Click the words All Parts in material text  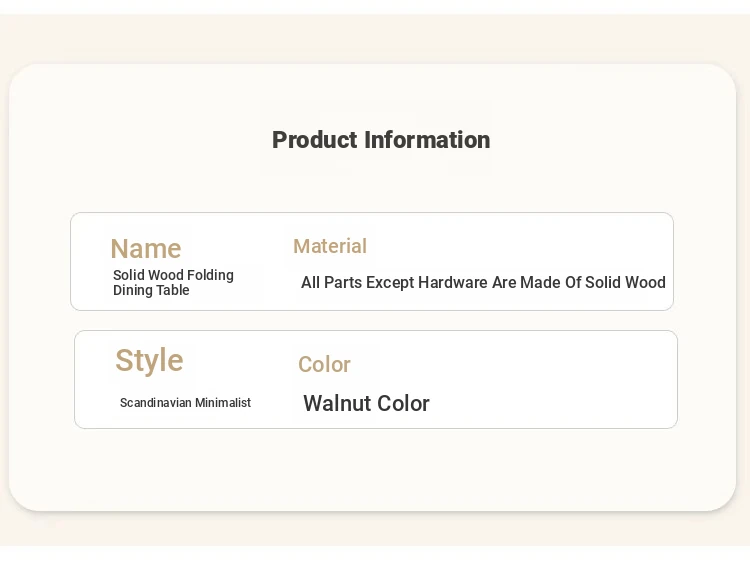coord(331,282)
